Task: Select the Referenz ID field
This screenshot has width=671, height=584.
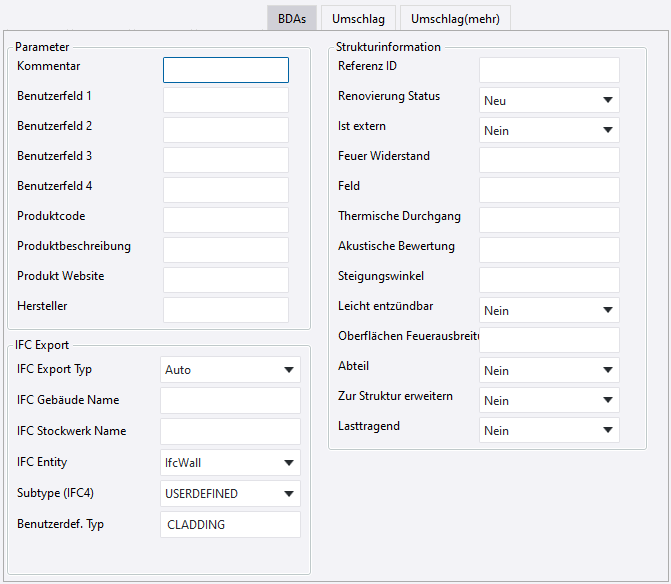Action: point(549,70)
